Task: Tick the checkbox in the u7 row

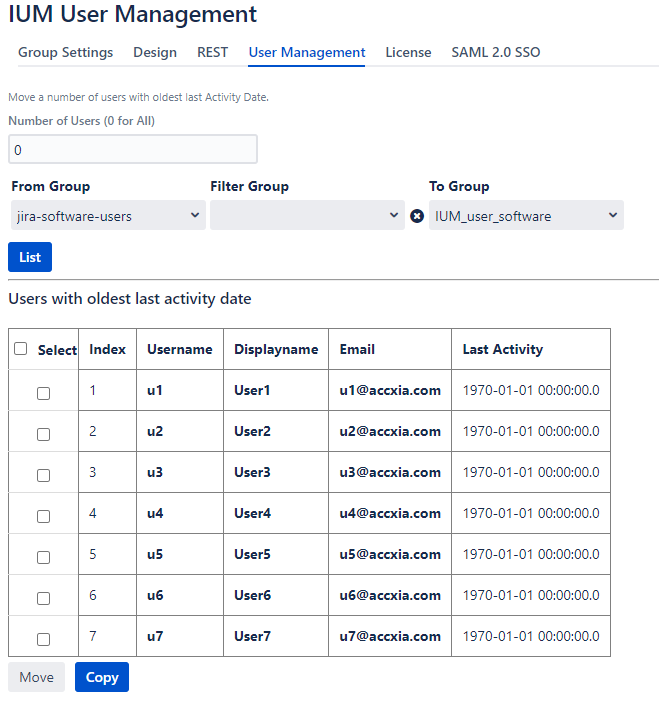Action: coord(43,639)
